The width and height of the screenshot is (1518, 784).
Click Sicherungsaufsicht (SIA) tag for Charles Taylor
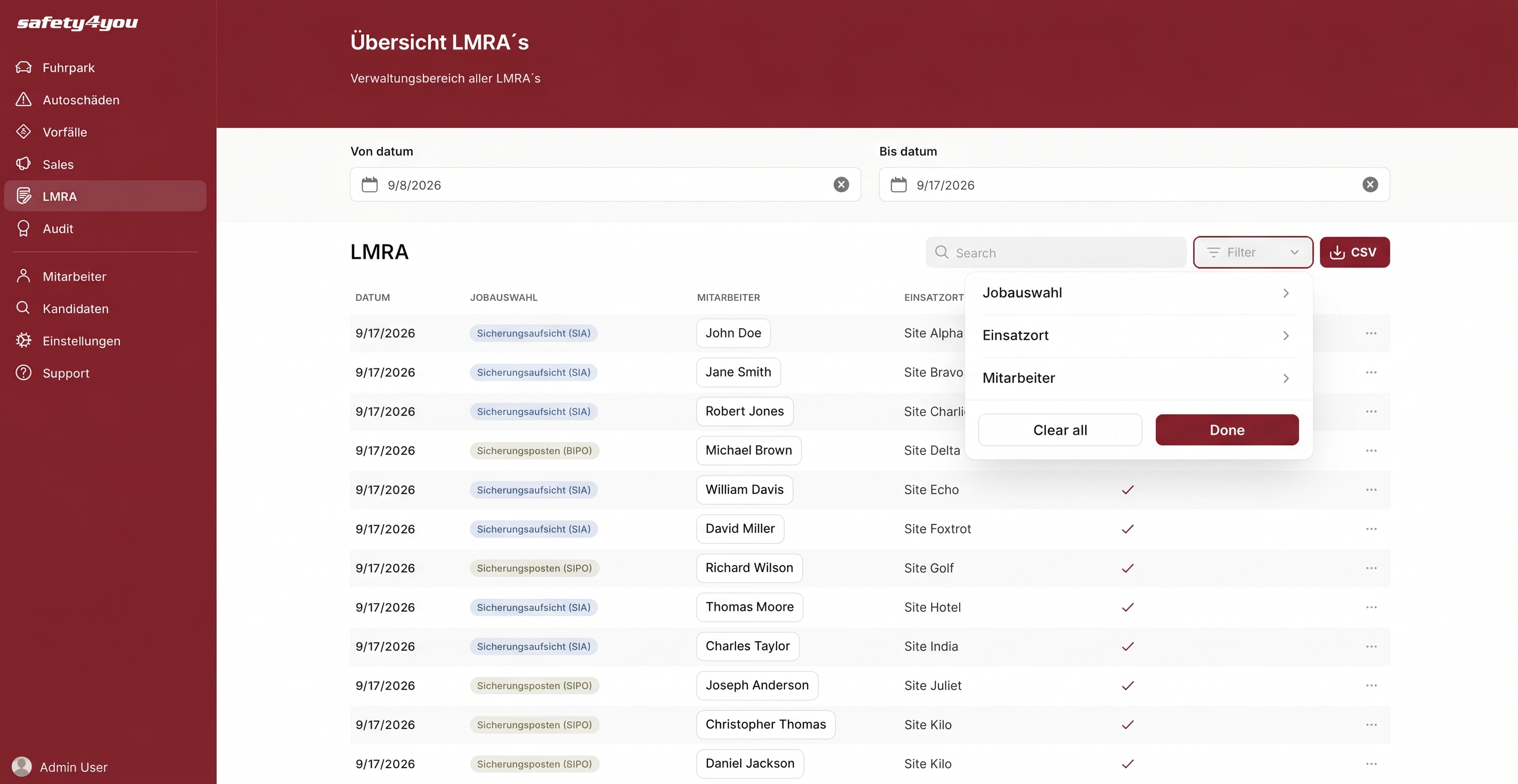pos(534,646)
